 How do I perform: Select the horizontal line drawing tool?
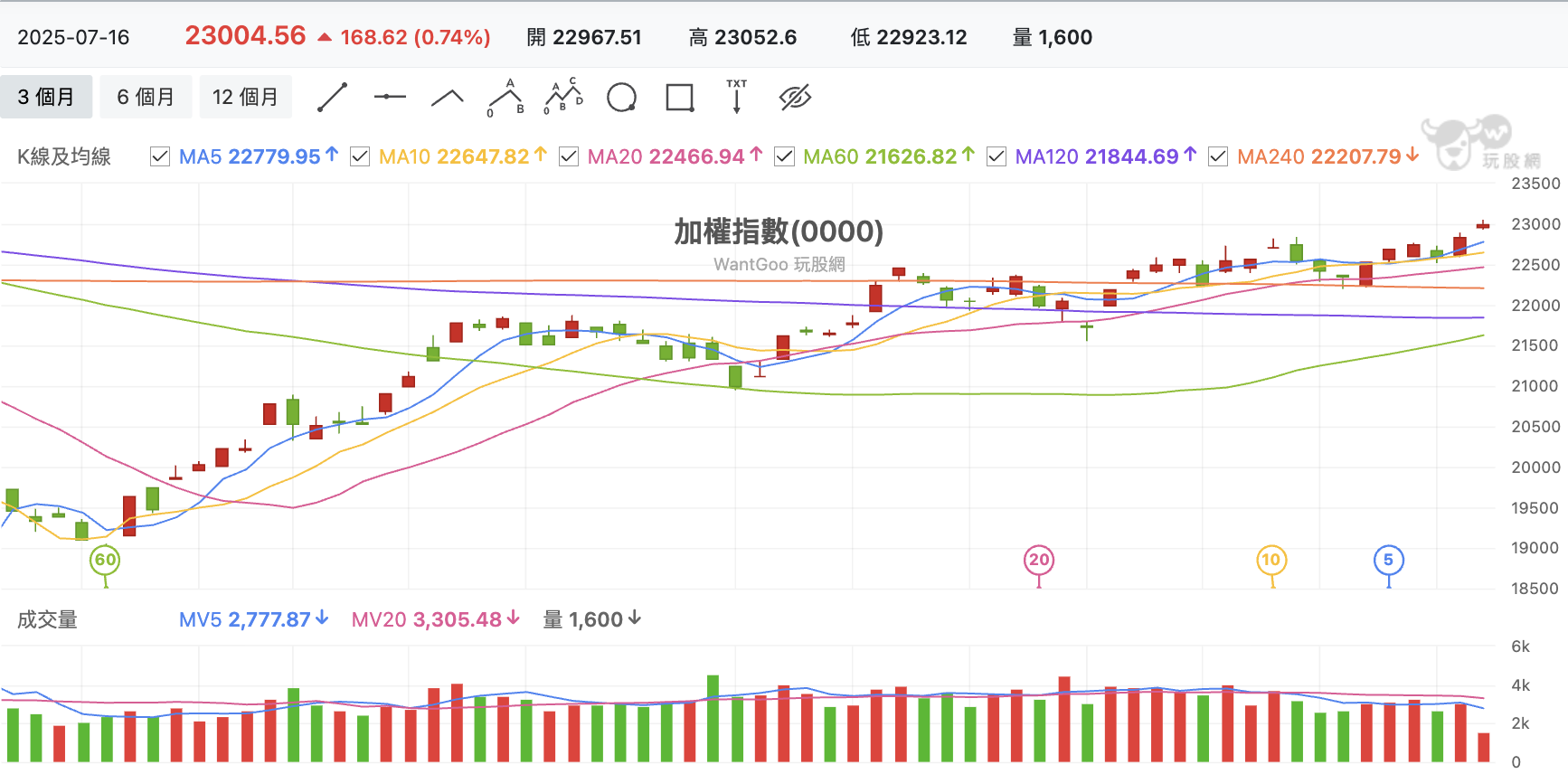pyautogui.click(x=390, y=97)
